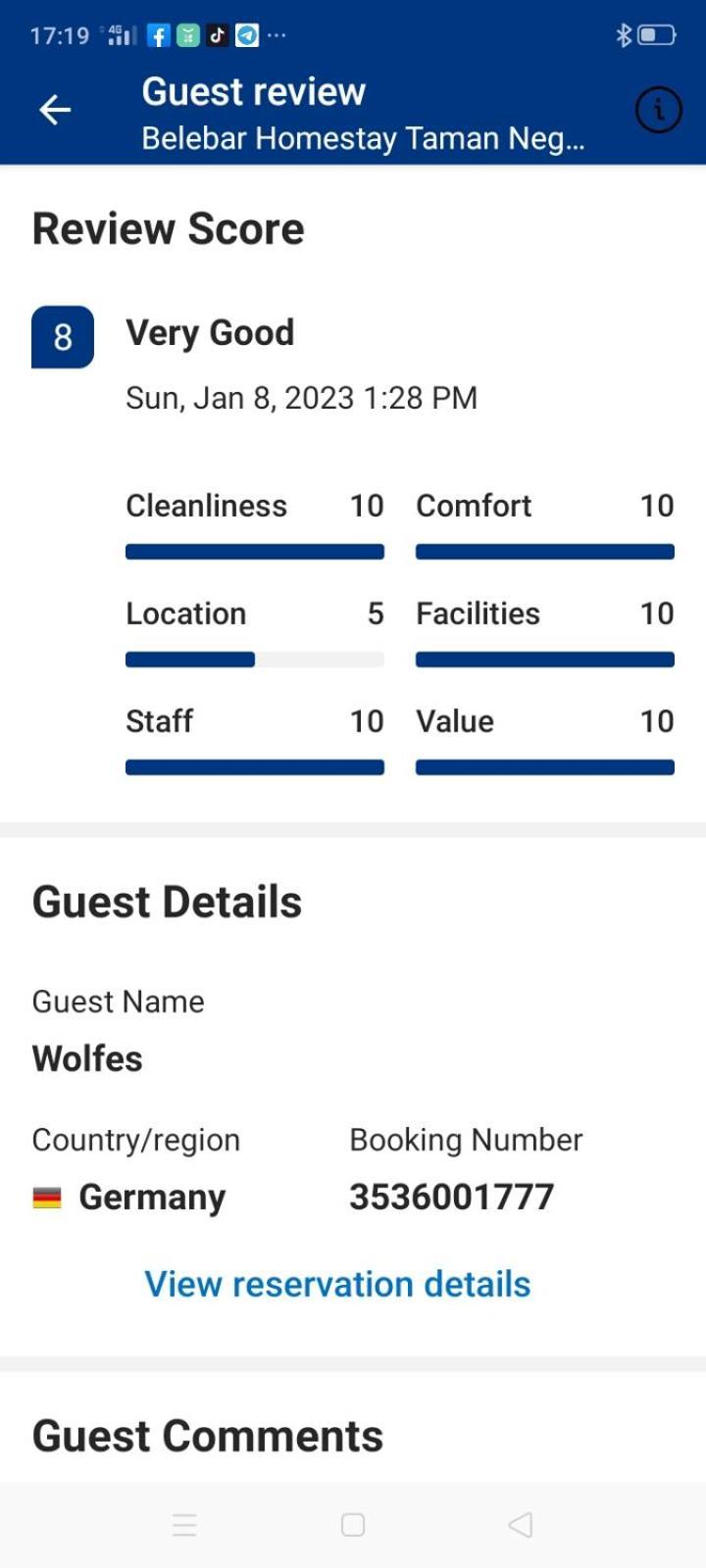Viewport: 706px width, 1568px height.
Task: Tap guest name Wolfes
Action: click(87, 1058)
